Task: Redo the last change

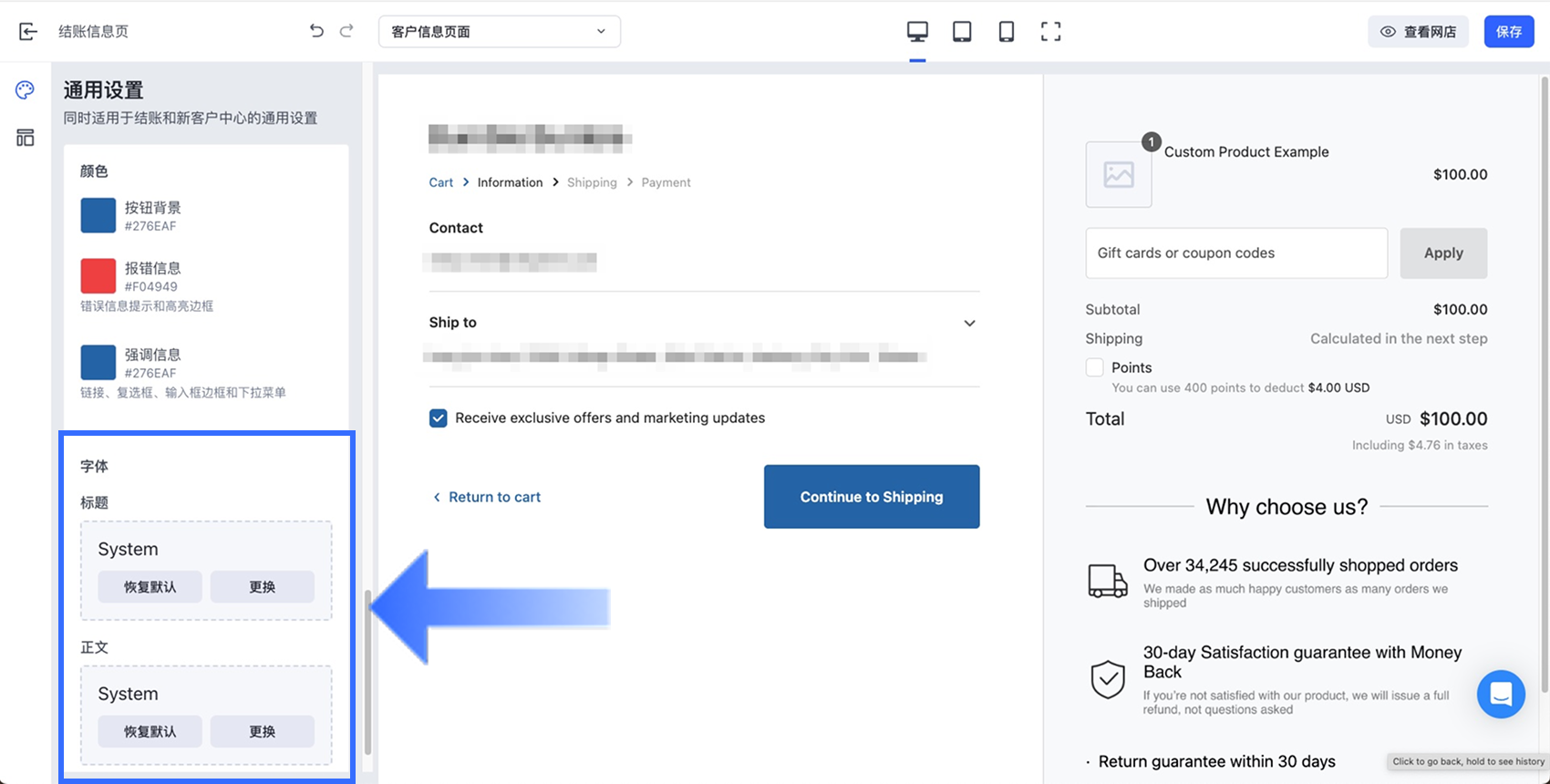Action: (x=346, y=31)
